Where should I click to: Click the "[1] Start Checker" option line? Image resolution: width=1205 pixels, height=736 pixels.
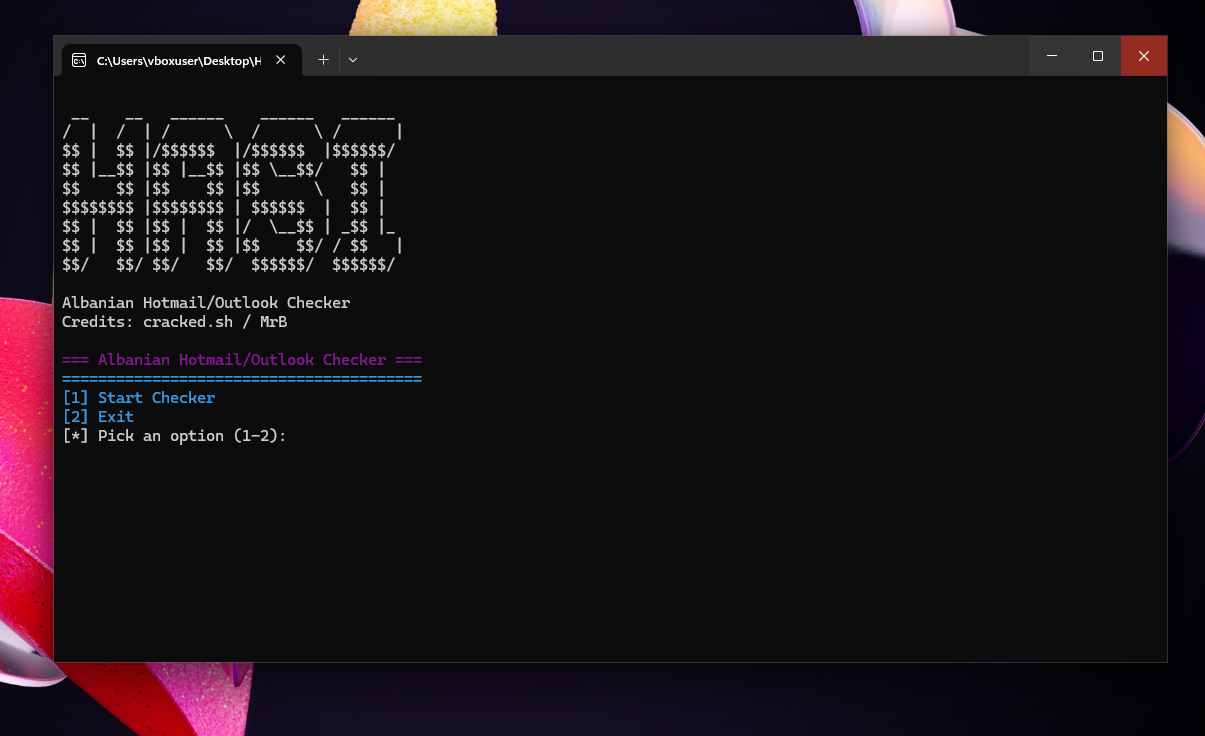[139, 398]
